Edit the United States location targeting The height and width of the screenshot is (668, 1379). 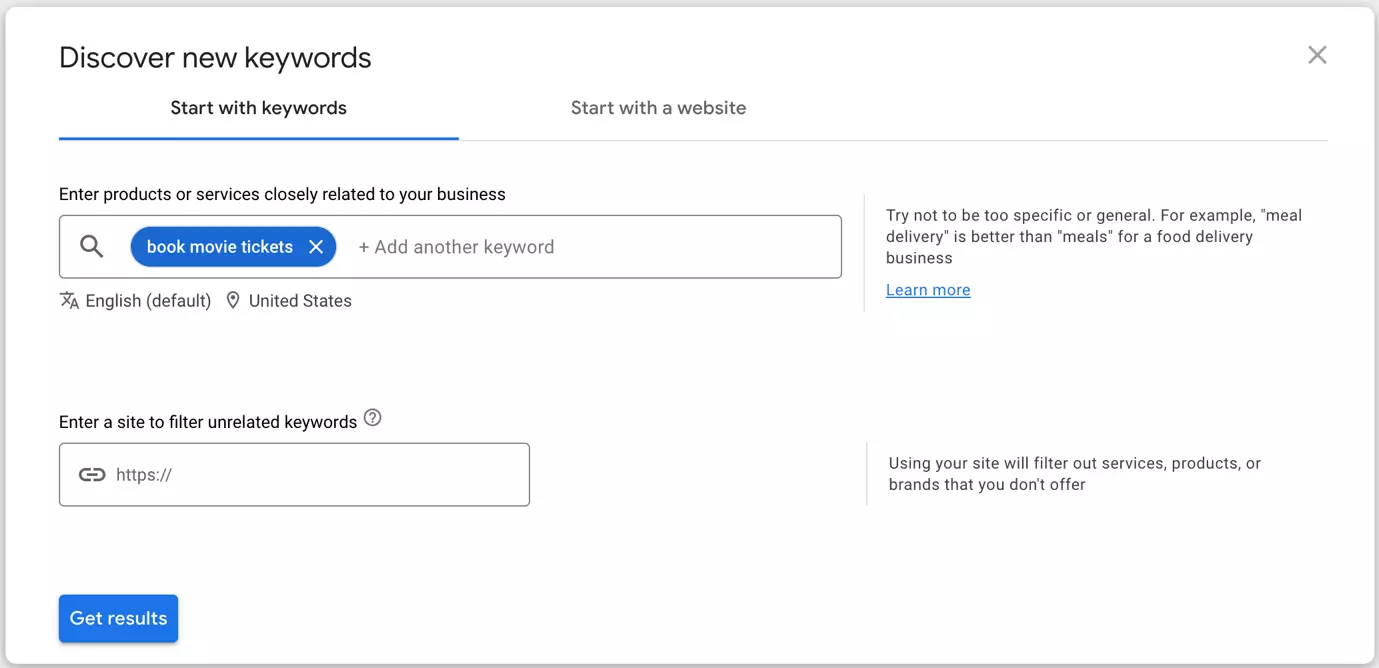pyautogui.click(x=300, y=301)
